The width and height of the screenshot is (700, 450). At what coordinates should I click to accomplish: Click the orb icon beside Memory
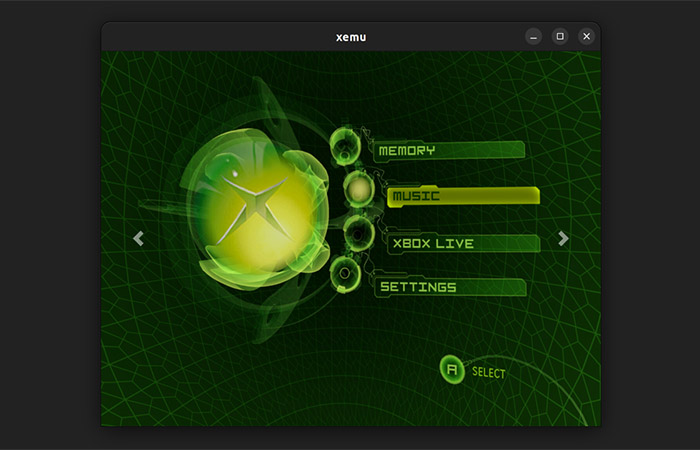pos(344,145)
